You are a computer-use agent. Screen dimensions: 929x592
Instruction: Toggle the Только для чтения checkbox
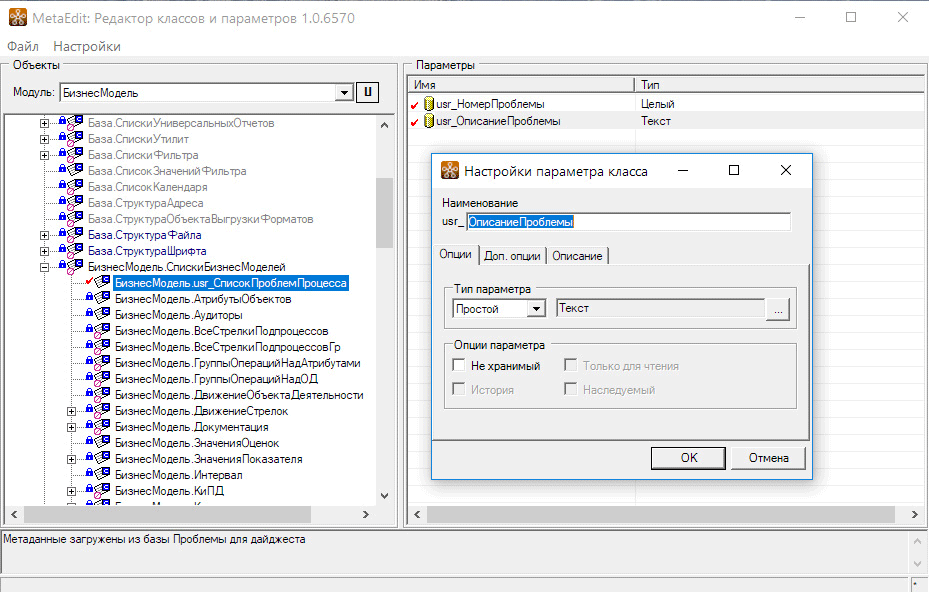click(x=571, y=366)
